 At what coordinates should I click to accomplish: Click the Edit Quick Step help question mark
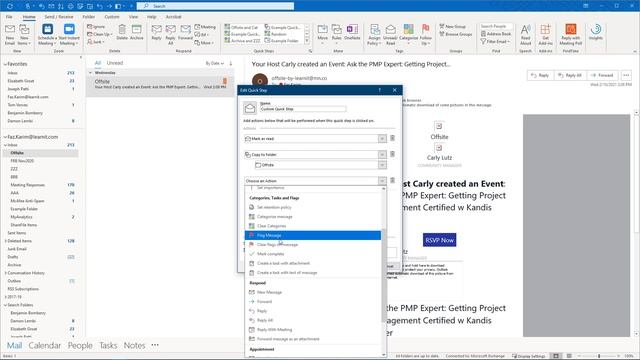[x=380, y=90]
